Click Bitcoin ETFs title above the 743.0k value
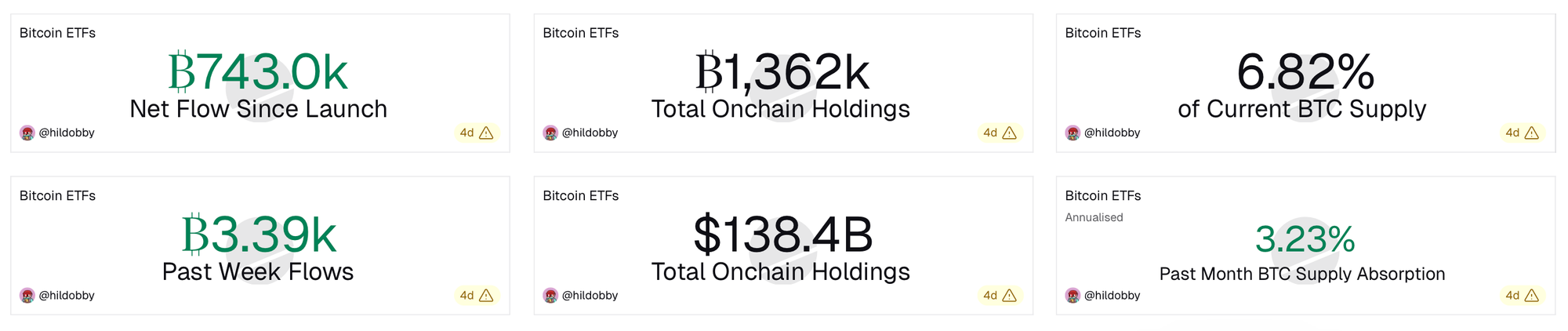This screenshot has height=331, width=1568. 57,33
